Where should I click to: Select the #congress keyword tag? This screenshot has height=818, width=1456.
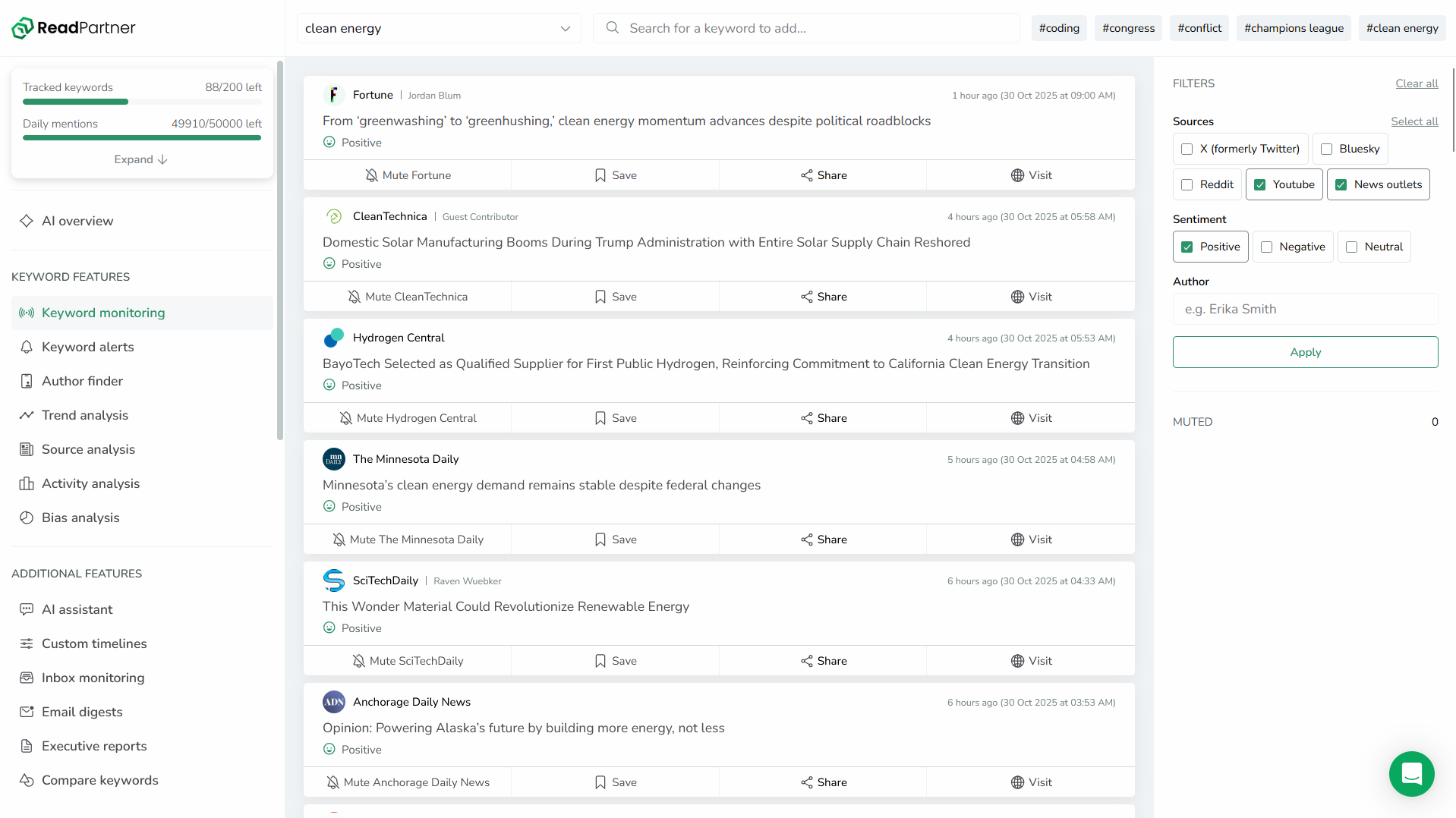pyautogui.click(x=1129, y=28)
